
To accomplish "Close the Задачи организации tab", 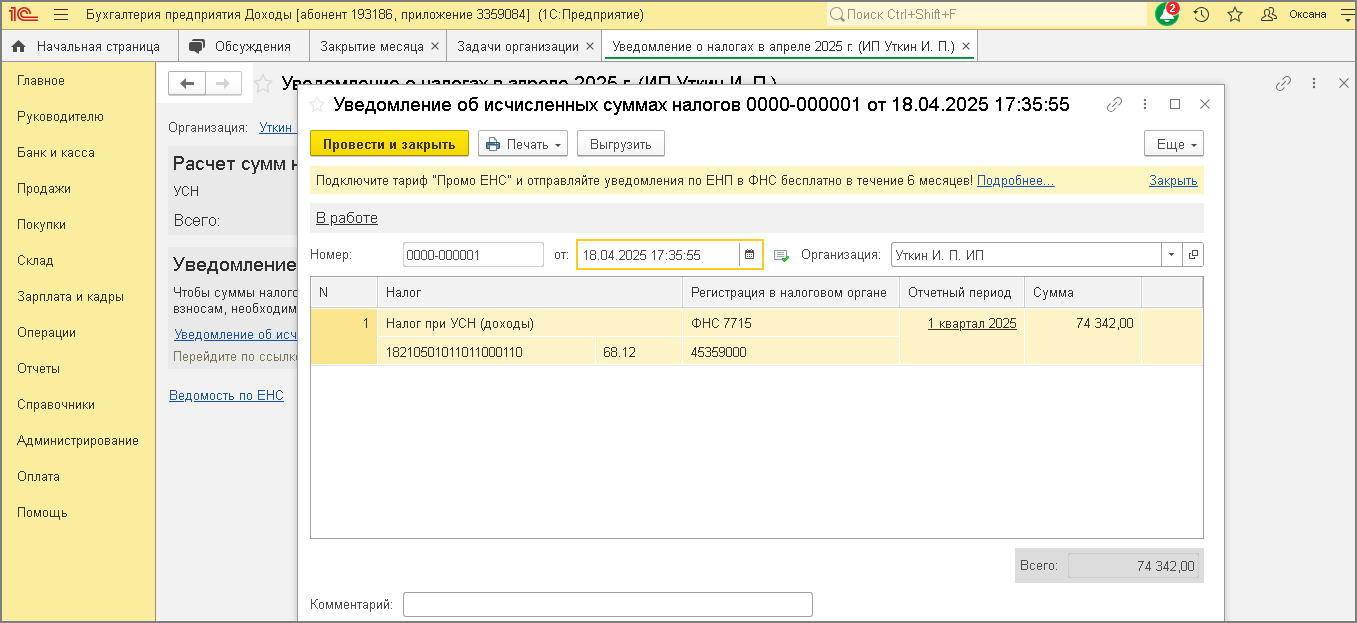I will 590,47.
